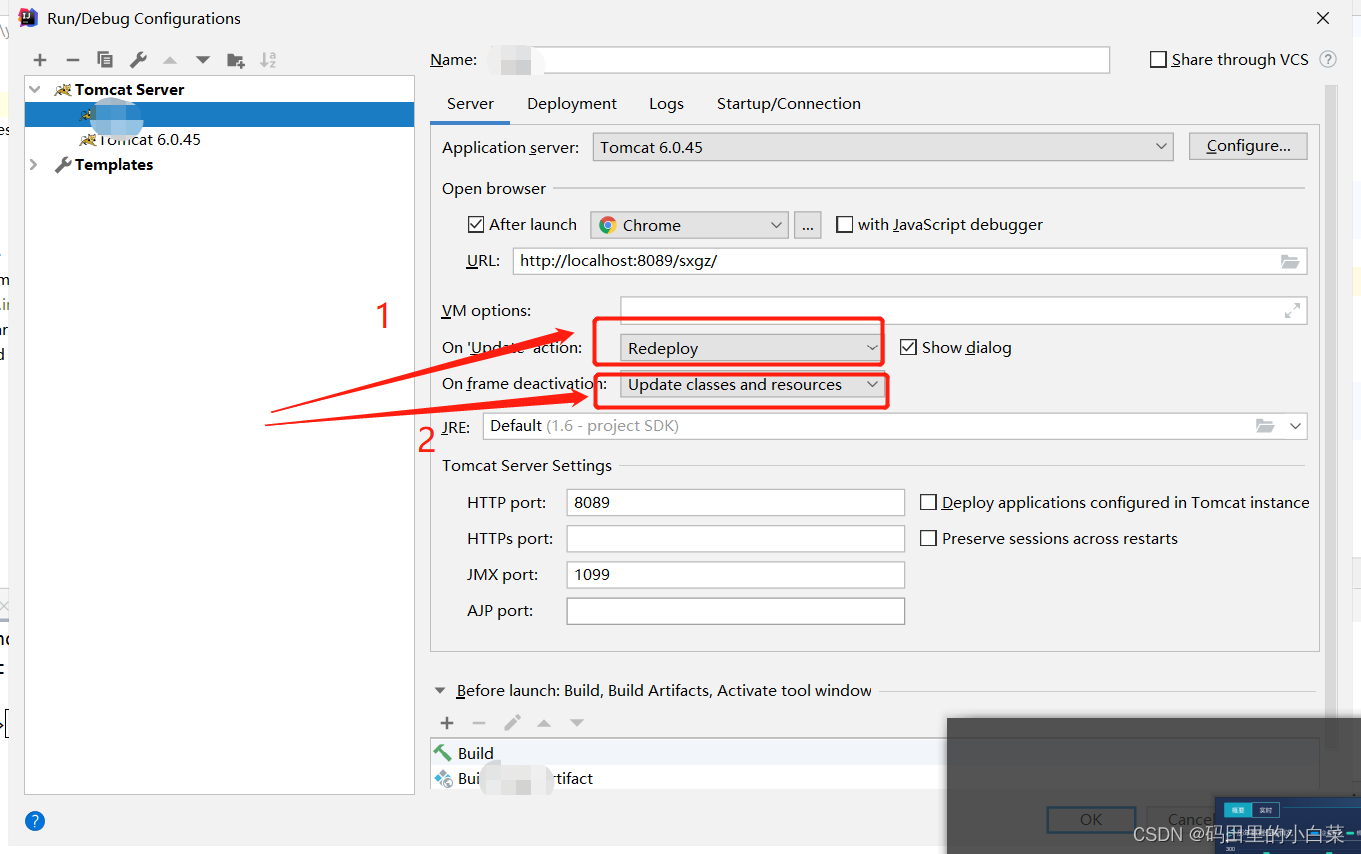The image size is (1361, 854).
Task: Open On frame deactivation dropdown
Action: (x=753, y=385)
